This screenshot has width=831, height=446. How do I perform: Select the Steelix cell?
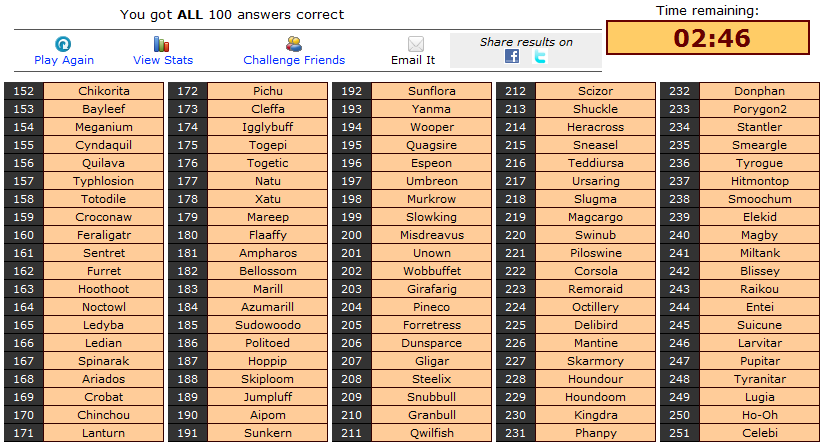click(x=431, y=379)
